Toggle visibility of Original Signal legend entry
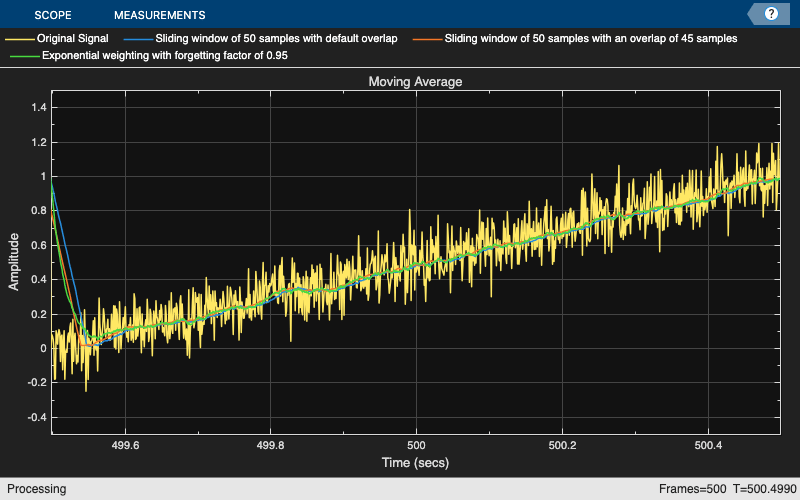This screenshot has height=500, width=800. (x=72, y=38)
